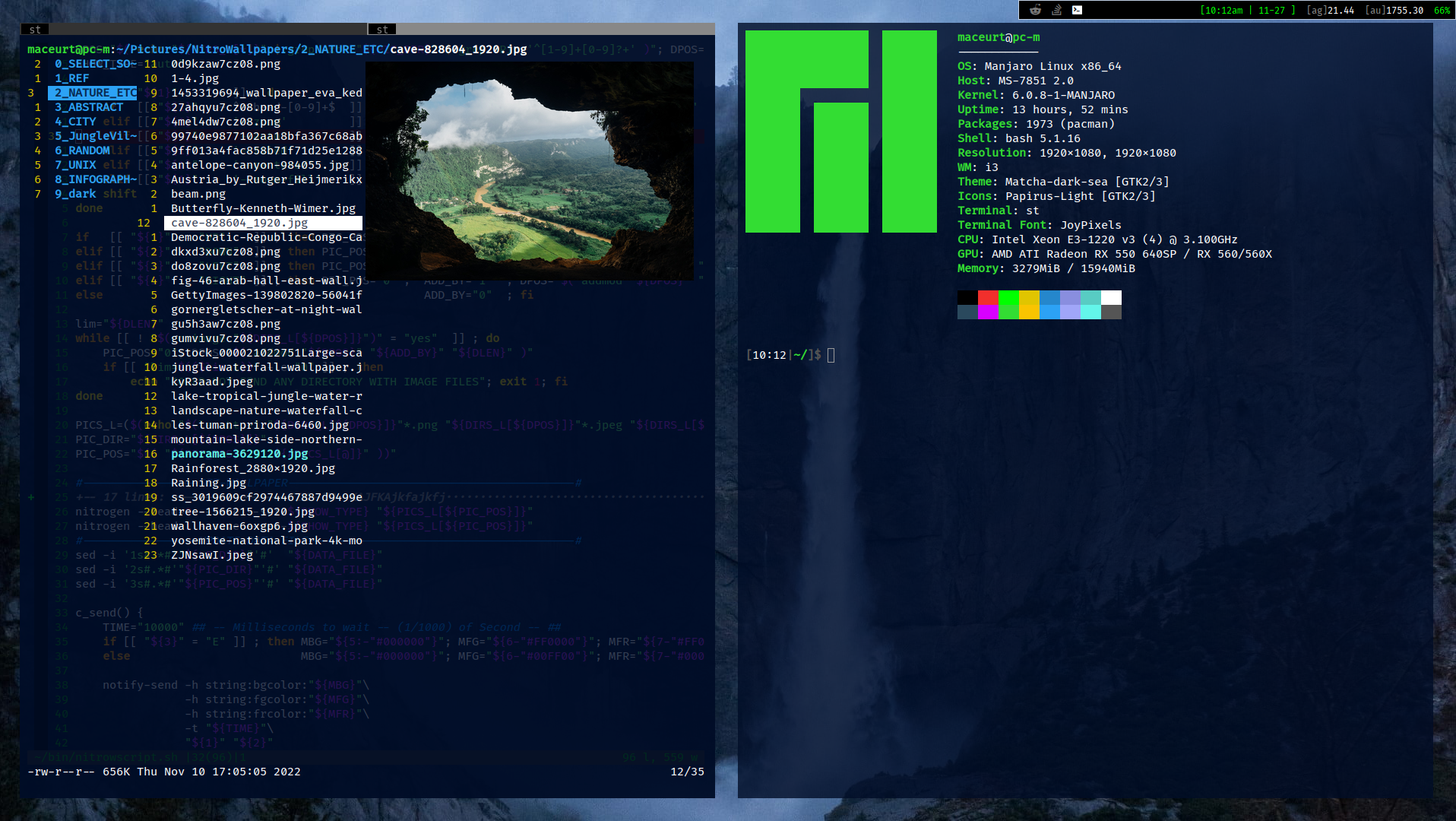Screen dimensions: 1456x821
Task: Select file dkxd3xu7cz08.png
Action: click(x=226, y=252)
